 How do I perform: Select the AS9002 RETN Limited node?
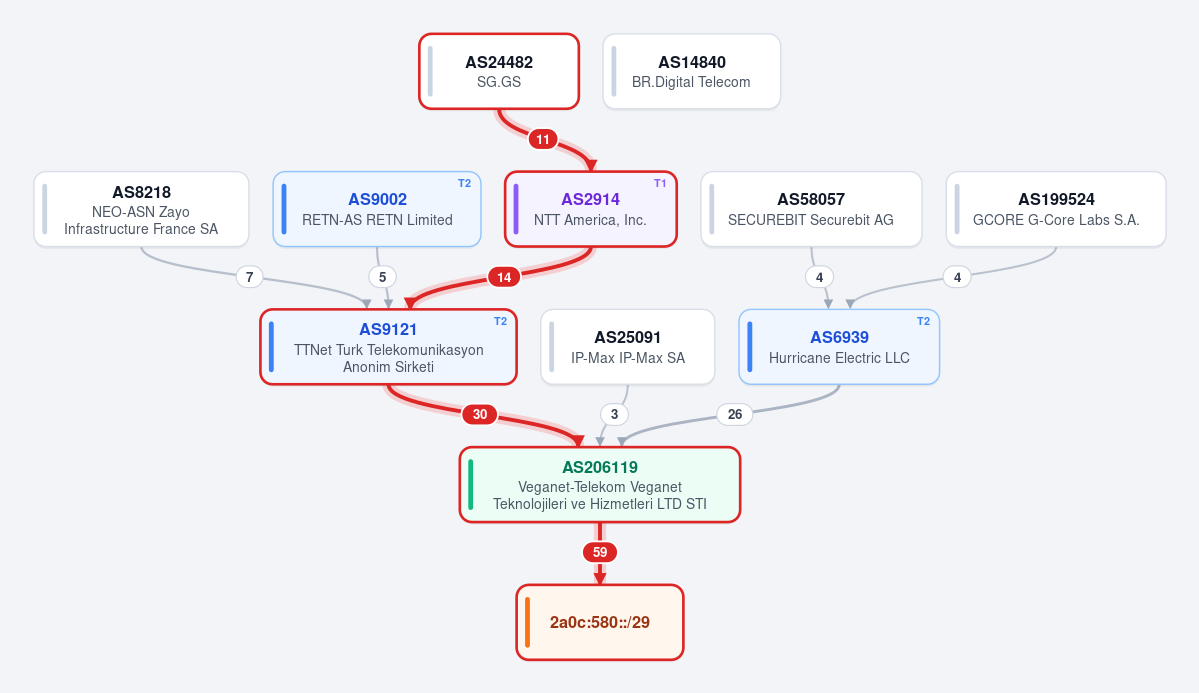[377, 209]
